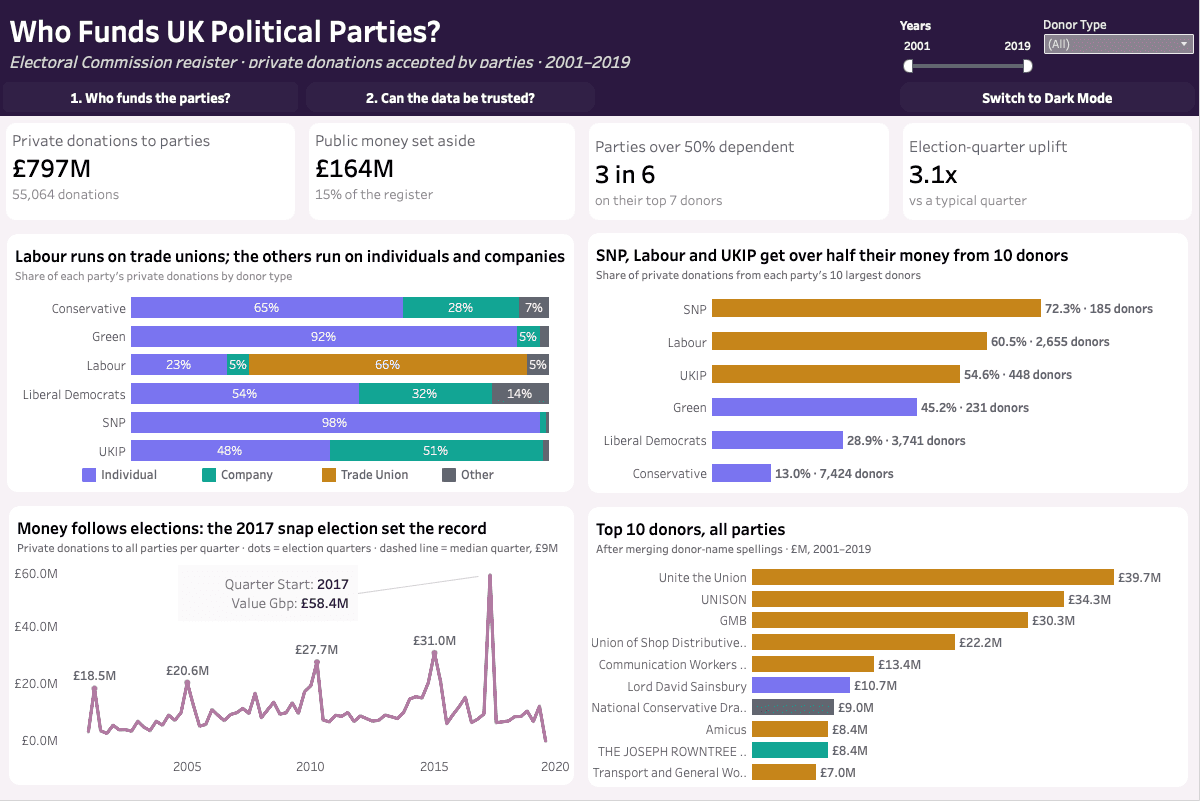Select the Trade Union legend swatch
This screenshot has width=1200, height=801.
pyautogui.click(x=329, y=475)
